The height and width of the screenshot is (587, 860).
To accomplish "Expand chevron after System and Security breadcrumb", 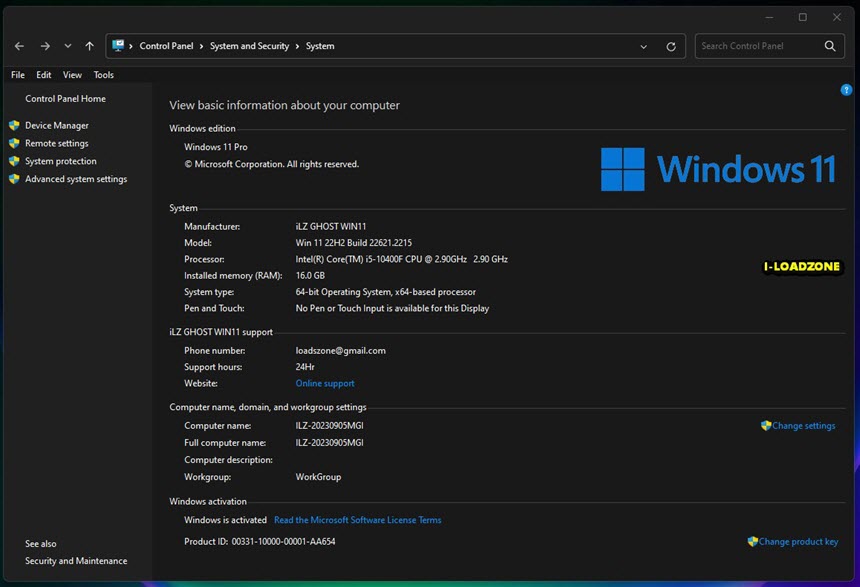I will (297, 46).
